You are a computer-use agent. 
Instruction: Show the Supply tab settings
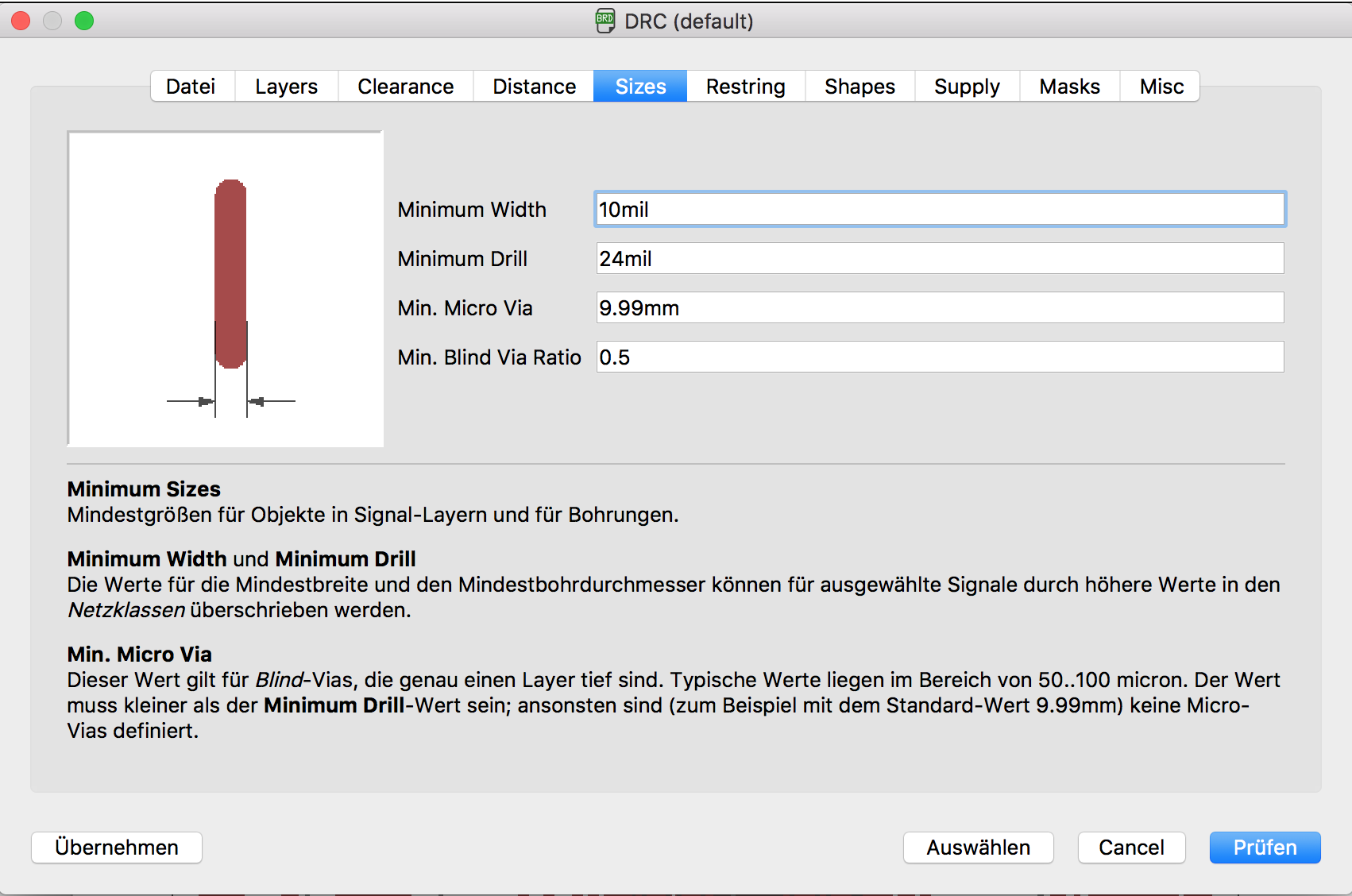[967, 87]
